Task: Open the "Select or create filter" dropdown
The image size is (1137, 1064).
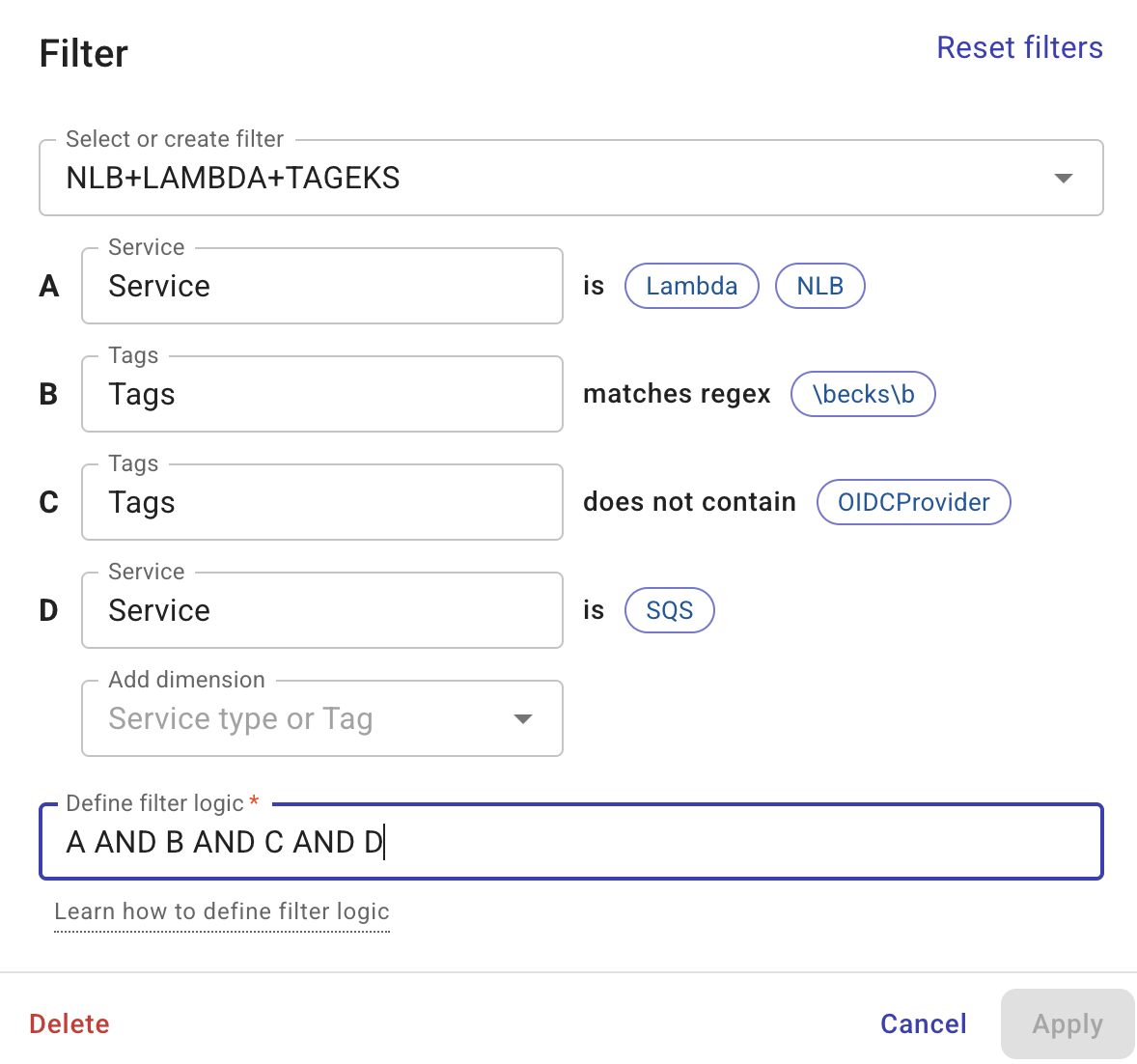Action: tap(570, 178)
